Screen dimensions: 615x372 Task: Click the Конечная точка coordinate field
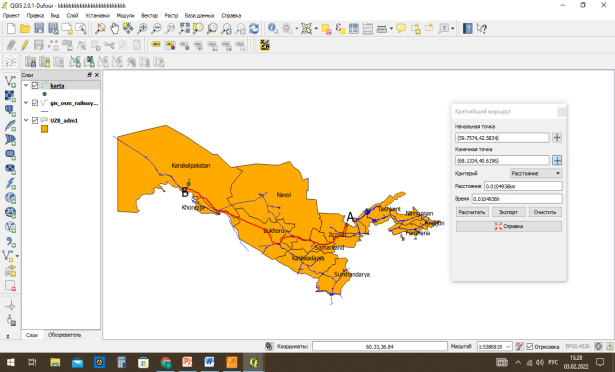coord(502,160)
